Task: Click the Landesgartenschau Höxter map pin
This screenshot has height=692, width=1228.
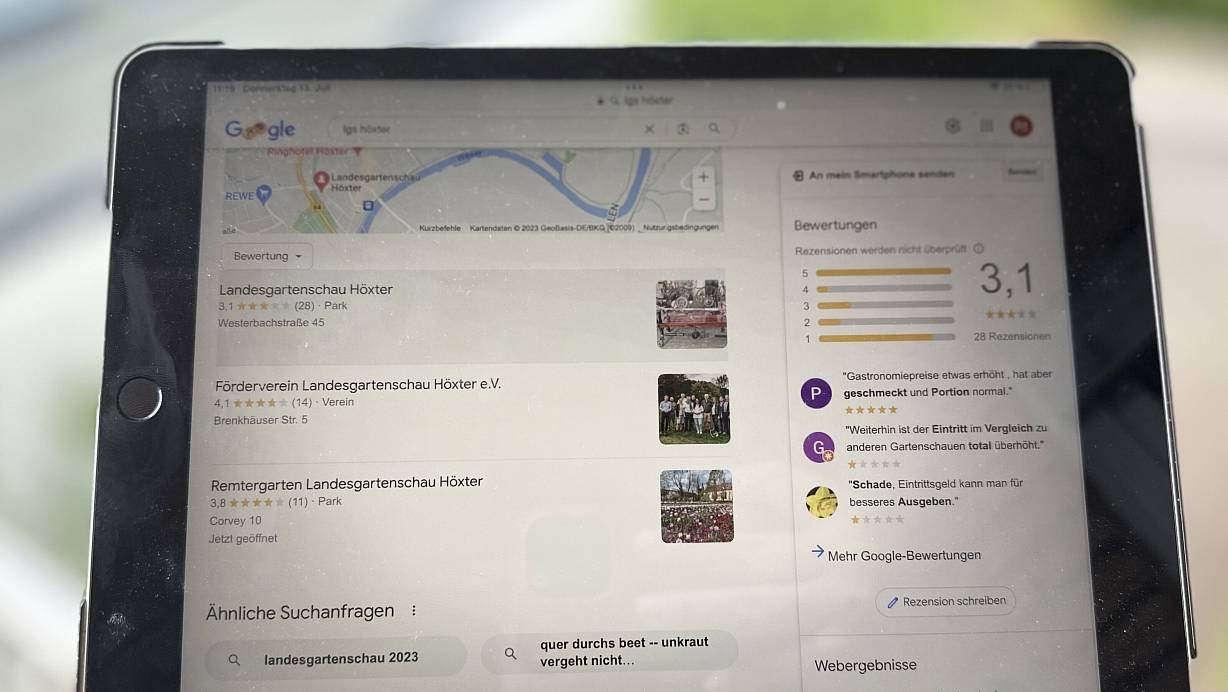Action: [322, 181]
